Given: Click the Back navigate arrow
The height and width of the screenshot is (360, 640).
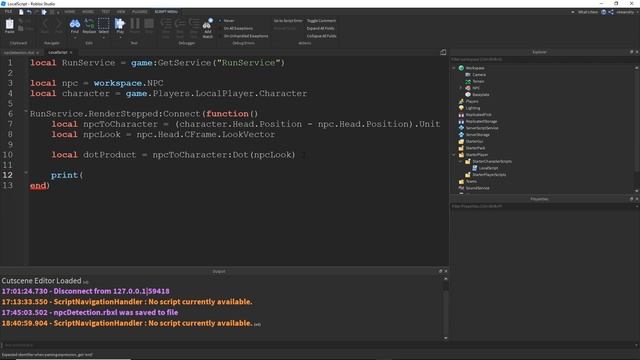Looking at the screenshot, I should [45, 24].
